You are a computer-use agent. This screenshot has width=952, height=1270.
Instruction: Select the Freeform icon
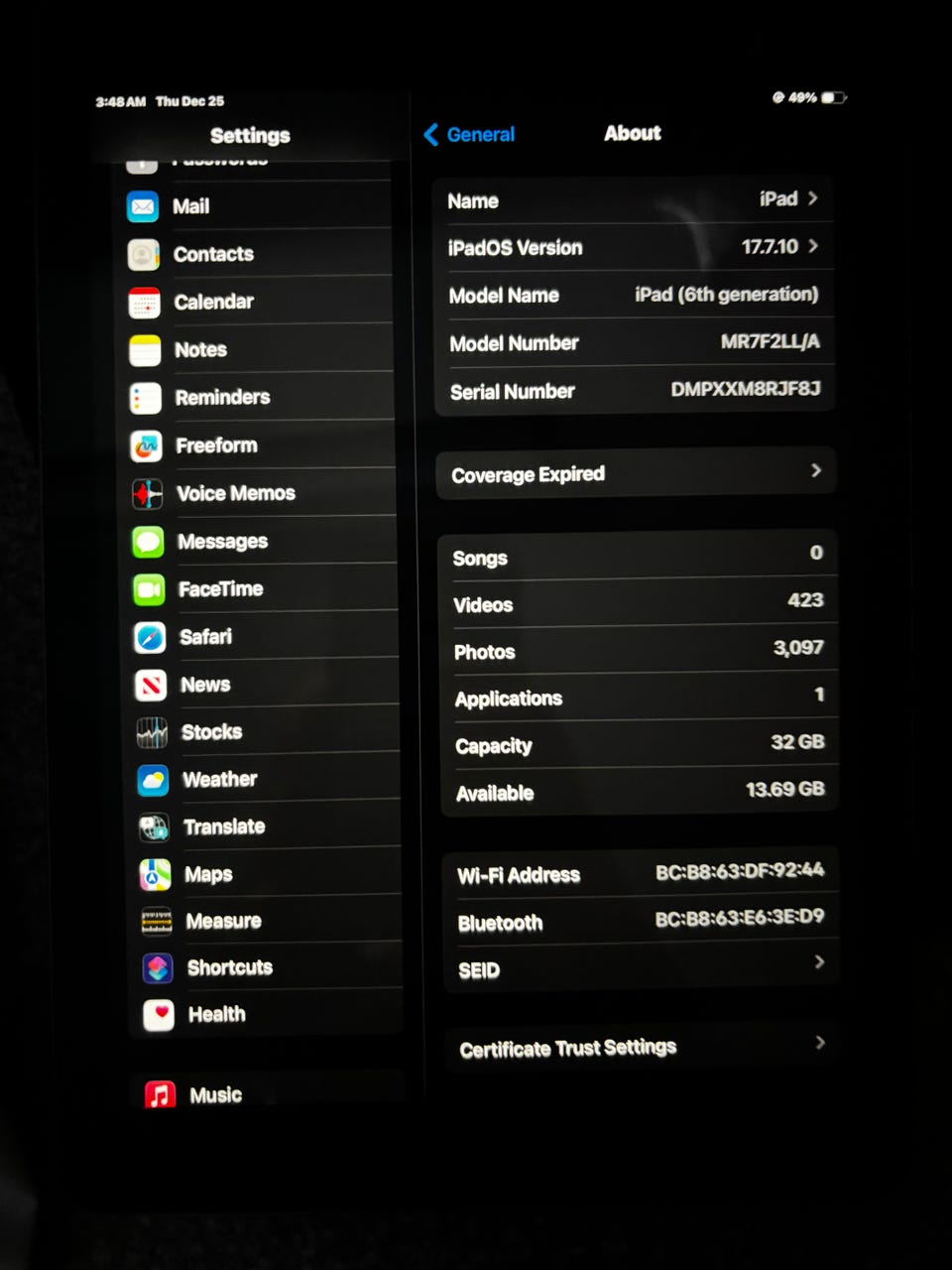tap(147, 446)
